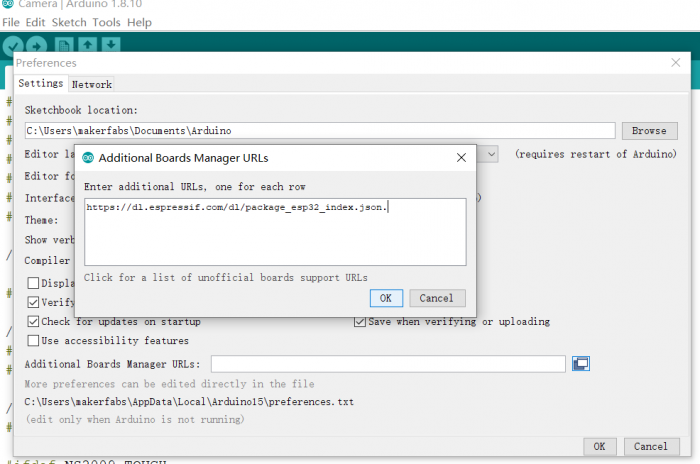This screenshot has width=700, height=464.
Task: Click the Upload arrow toolbar icon
Action: point(37,46)
